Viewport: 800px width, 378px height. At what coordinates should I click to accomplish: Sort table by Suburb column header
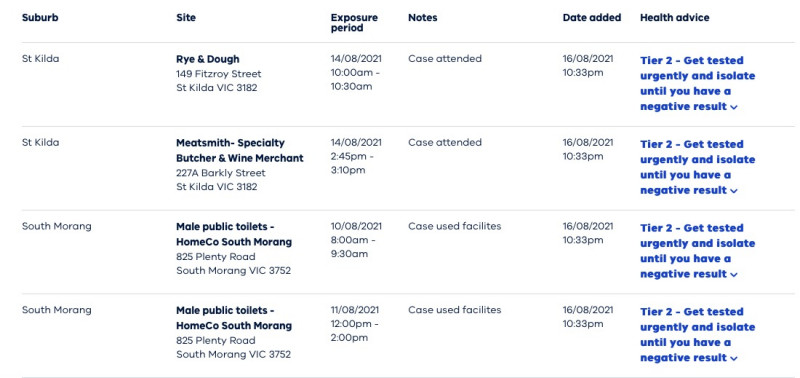pos(40,17)
